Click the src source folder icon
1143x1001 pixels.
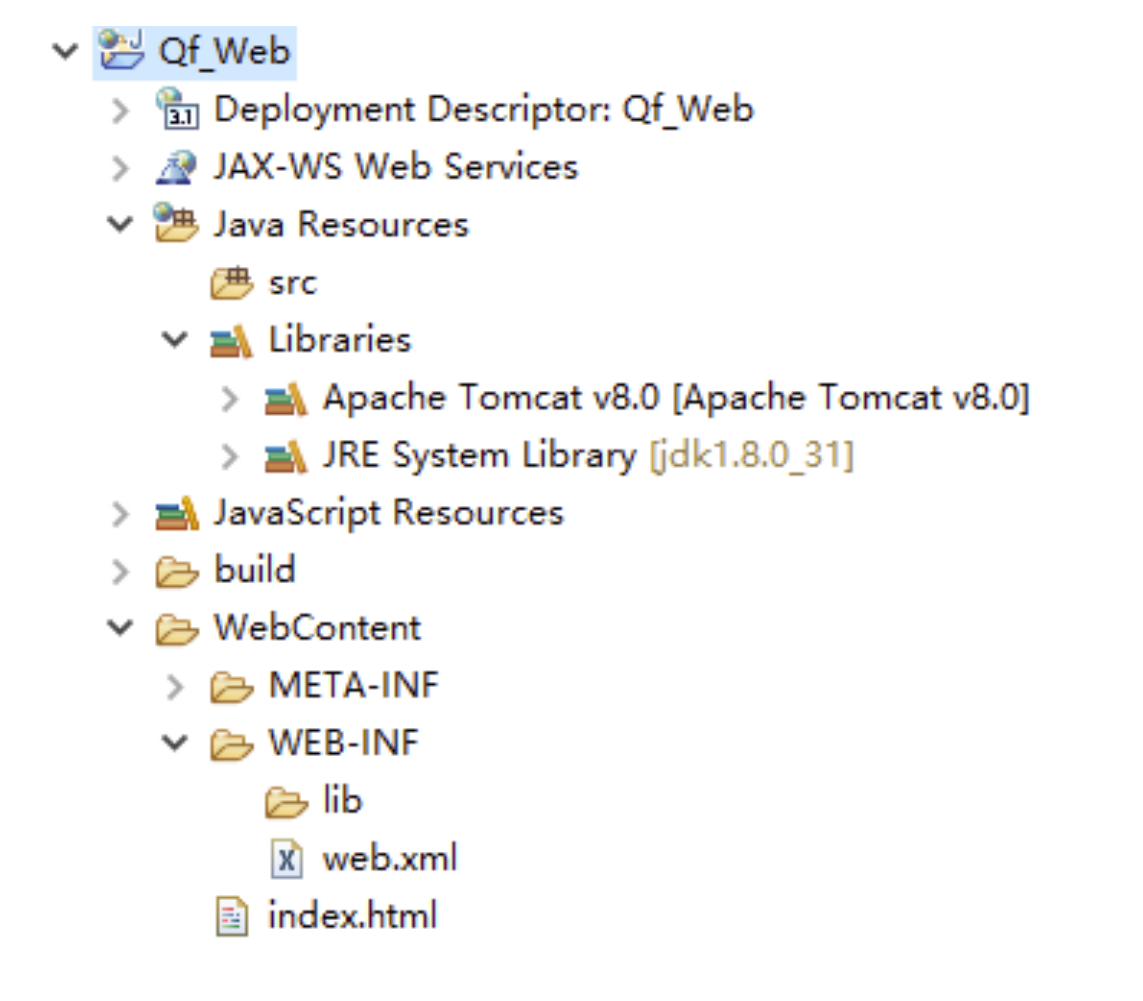tap(231, 282)
